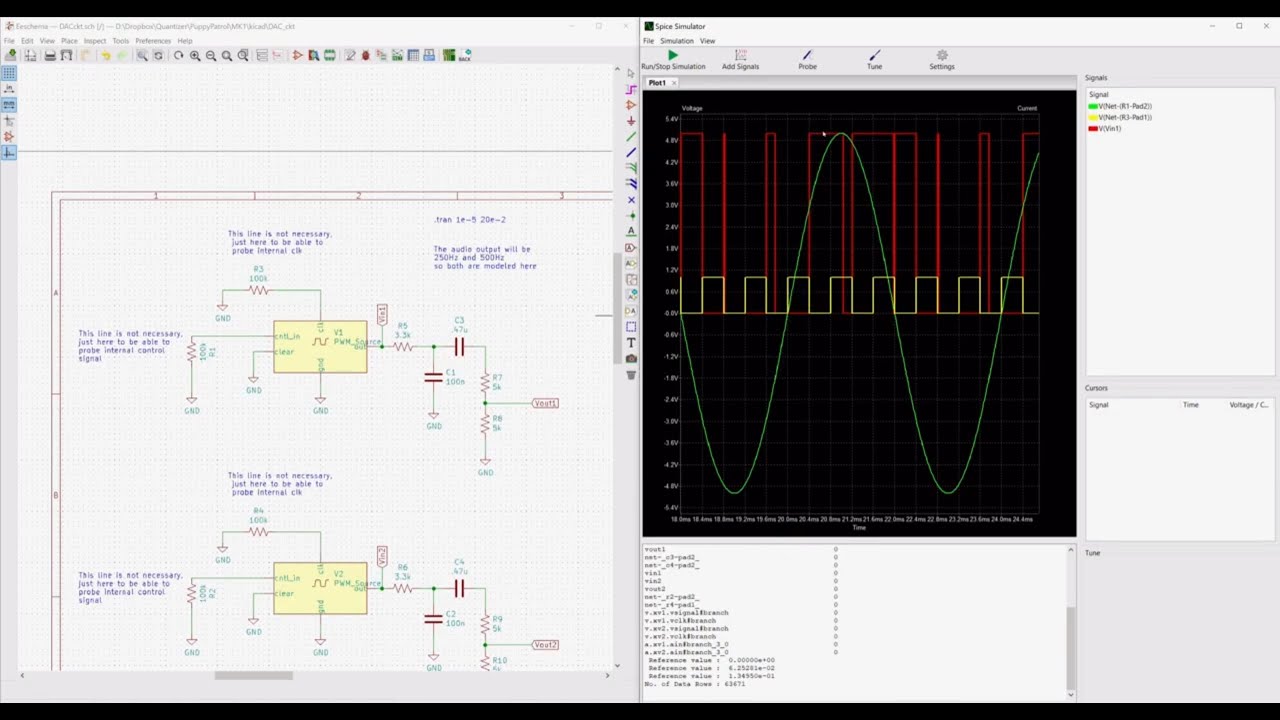Select the Place Image tool
Screen dimensions: 1280x720
(630, 358)
